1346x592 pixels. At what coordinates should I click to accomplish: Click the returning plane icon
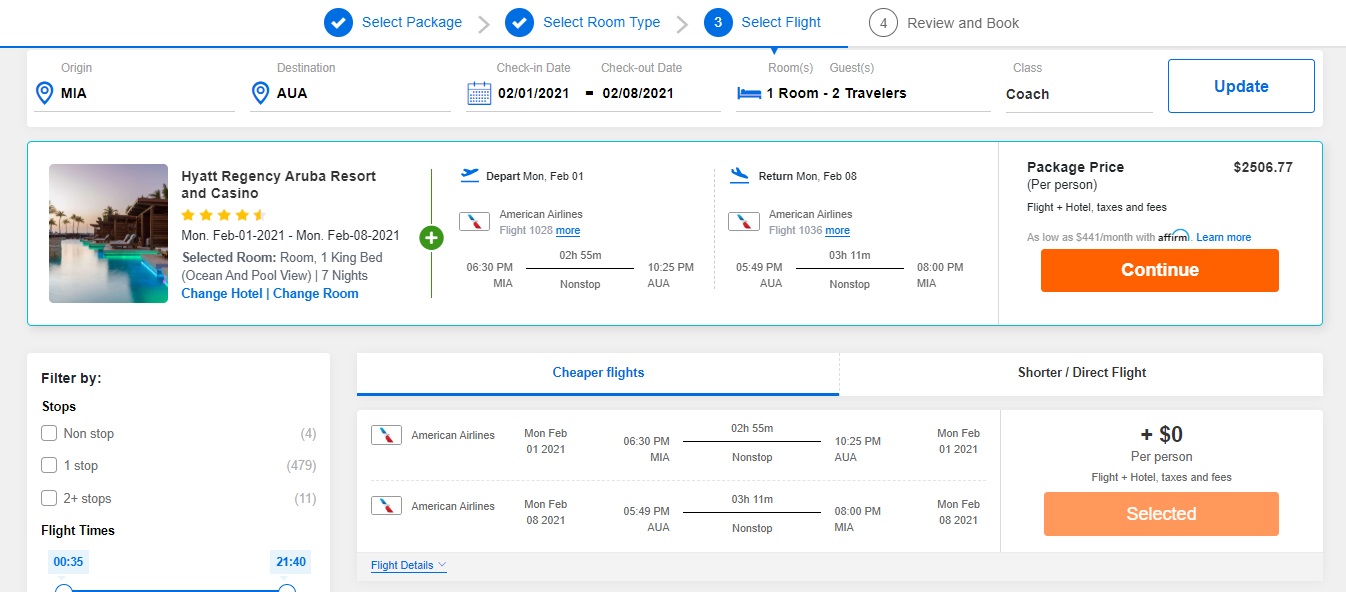[x=740, y=175]
